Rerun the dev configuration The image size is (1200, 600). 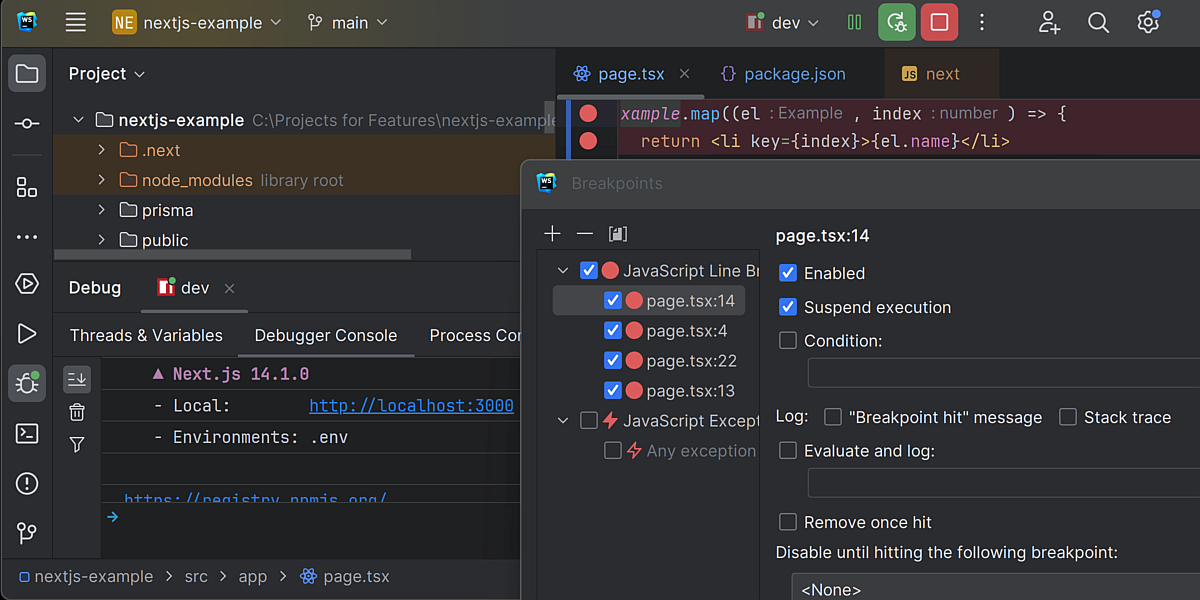click(896, 21)
